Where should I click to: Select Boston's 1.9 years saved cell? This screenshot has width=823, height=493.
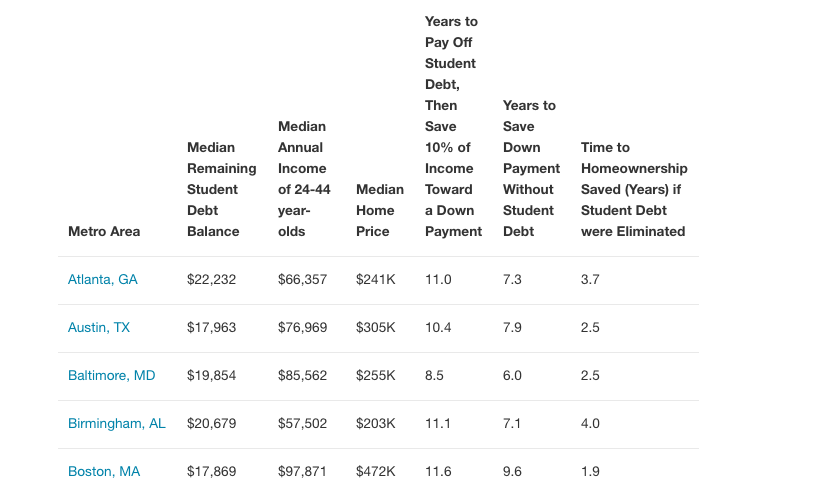click(590, 472)
